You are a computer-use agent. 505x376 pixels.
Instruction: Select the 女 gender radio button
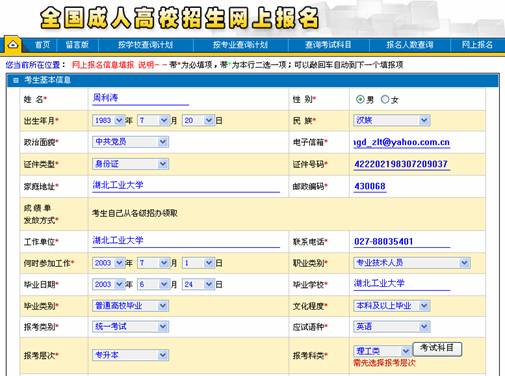pos(385,99)
